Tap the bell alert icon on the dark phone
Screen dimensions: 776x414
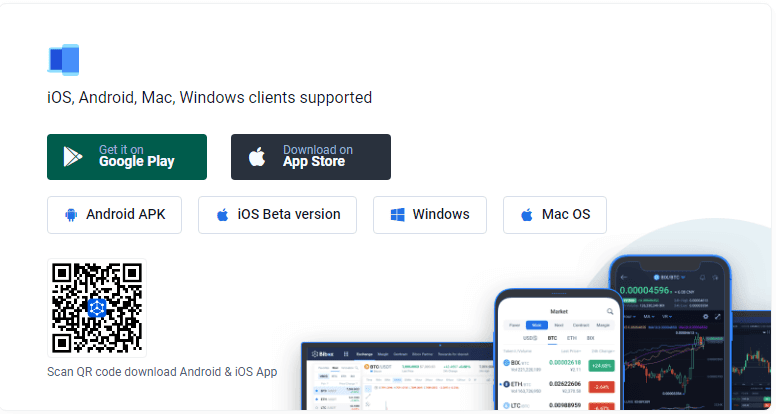click(x=702, y=277)
